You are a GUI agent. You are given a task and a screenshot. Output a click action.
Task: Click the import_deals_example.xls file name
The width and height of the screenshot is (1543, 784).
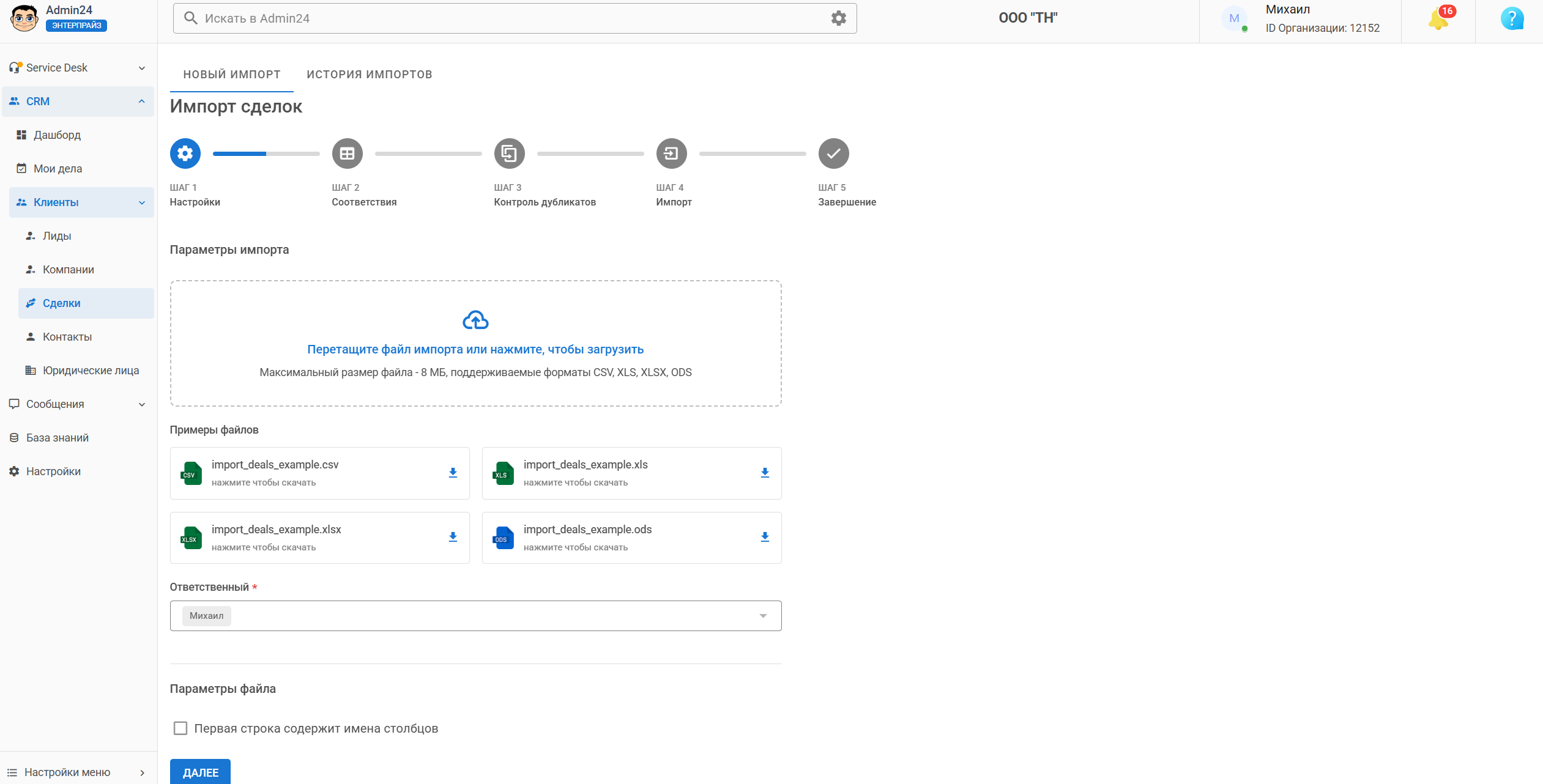point(586,465)
